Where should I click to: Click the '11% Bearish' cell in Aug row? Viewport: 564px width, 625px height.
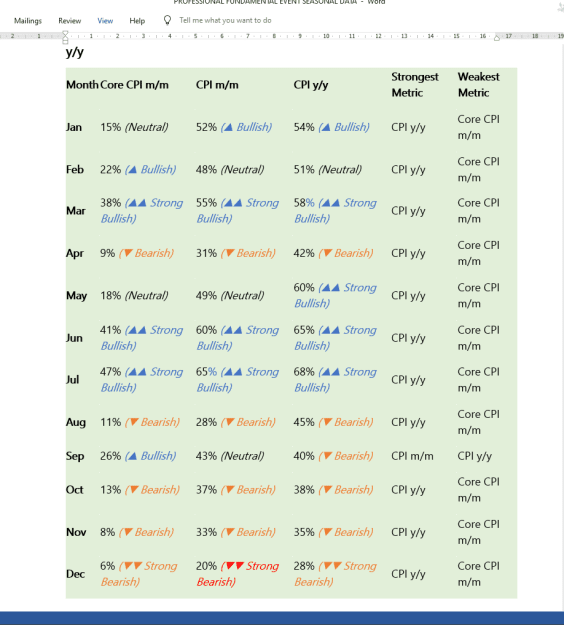pos(140,422)
